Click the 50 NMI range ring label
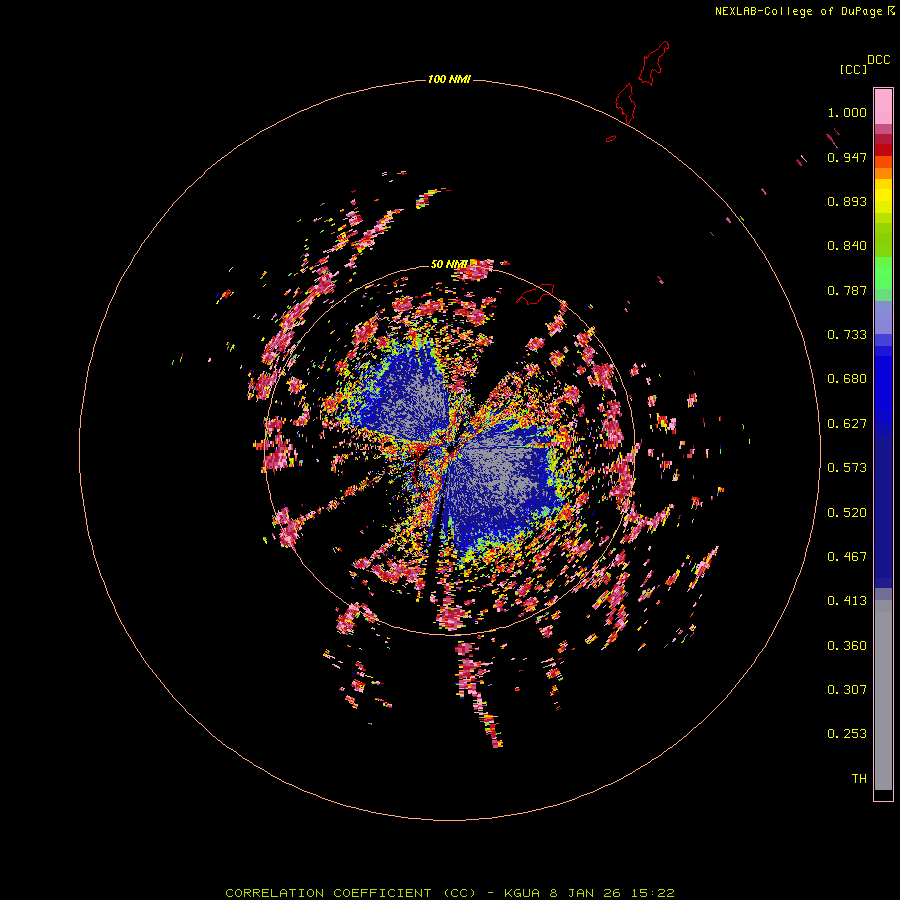Viewport: 900px width, 900px height. pyautogui.click(x=449, y=264)
